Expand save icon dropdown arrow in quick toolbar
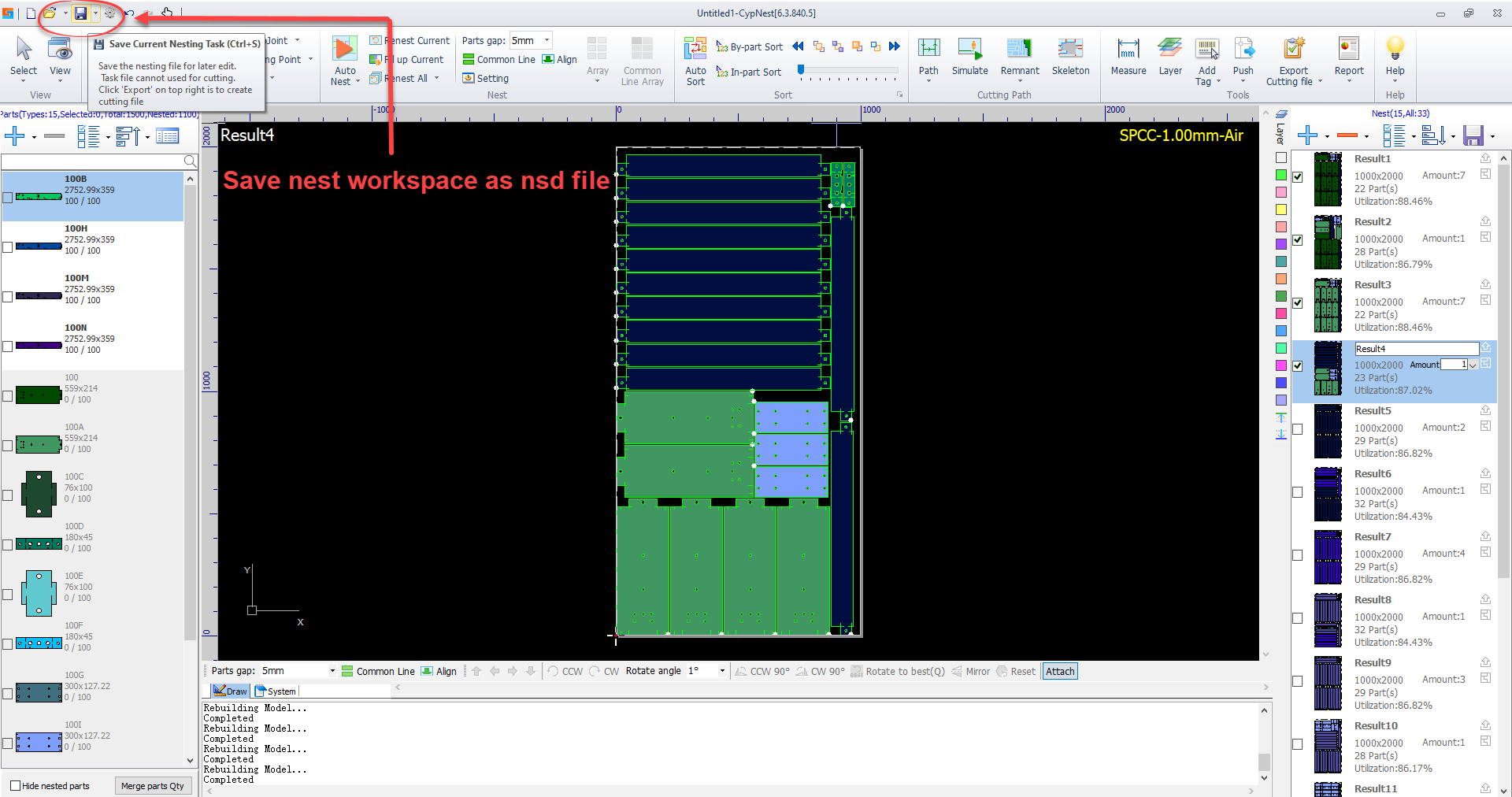Screen dimensions: 1512x797 coord(95,13)
